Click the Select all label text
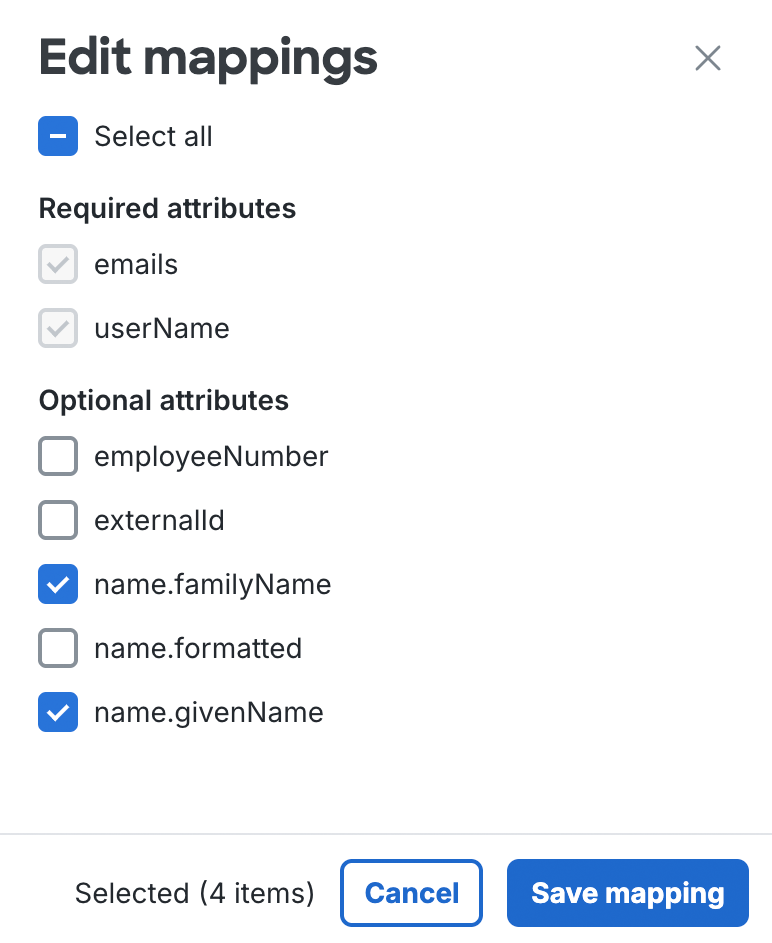Screen dimensions: 772x943 point(153,136)
